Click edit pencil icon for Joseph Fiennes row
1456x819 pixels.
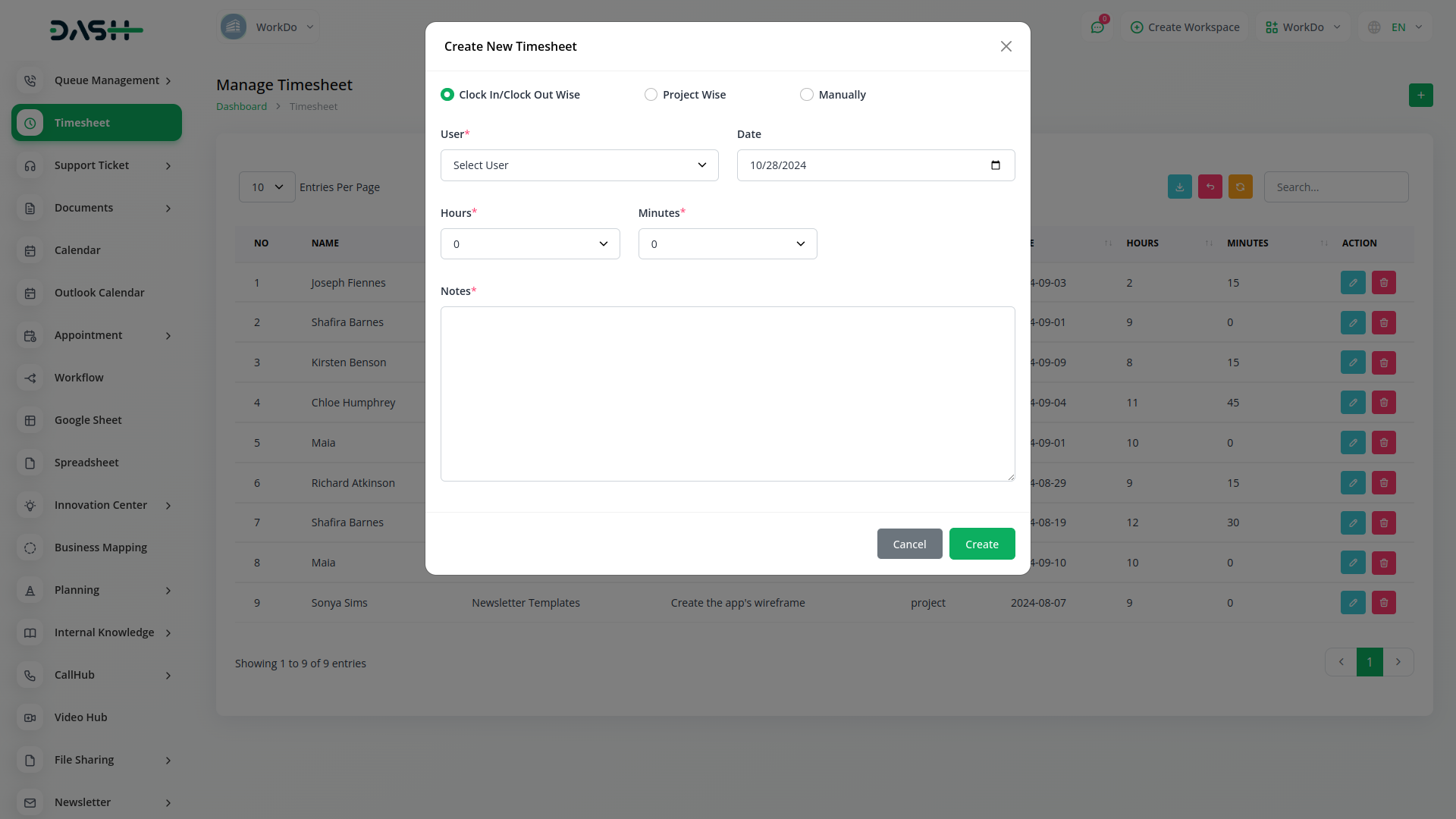coord(1352,283)
